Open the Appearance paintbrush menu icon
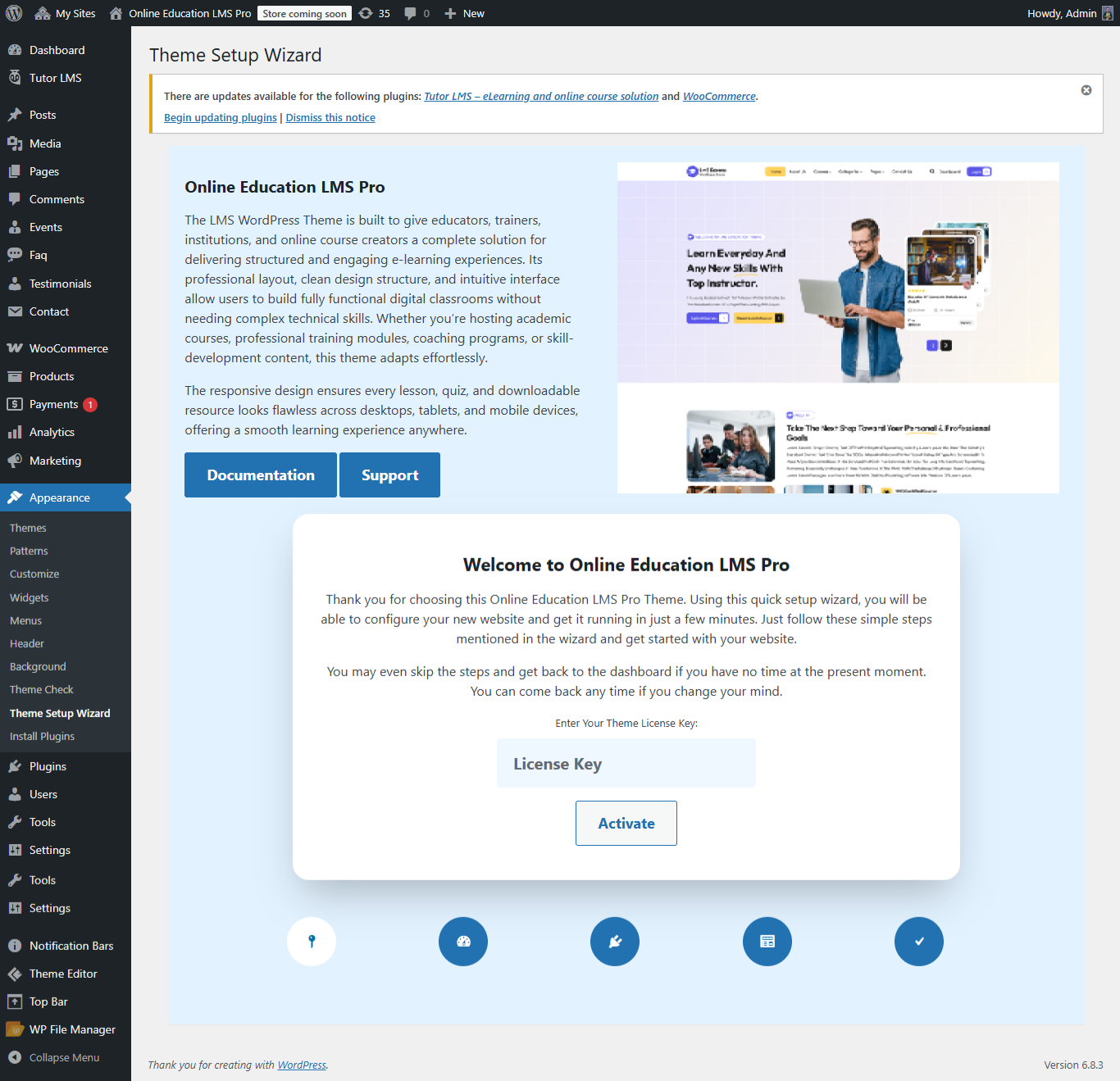This screenshot has width=1120, height=1081. pos(16,497)
